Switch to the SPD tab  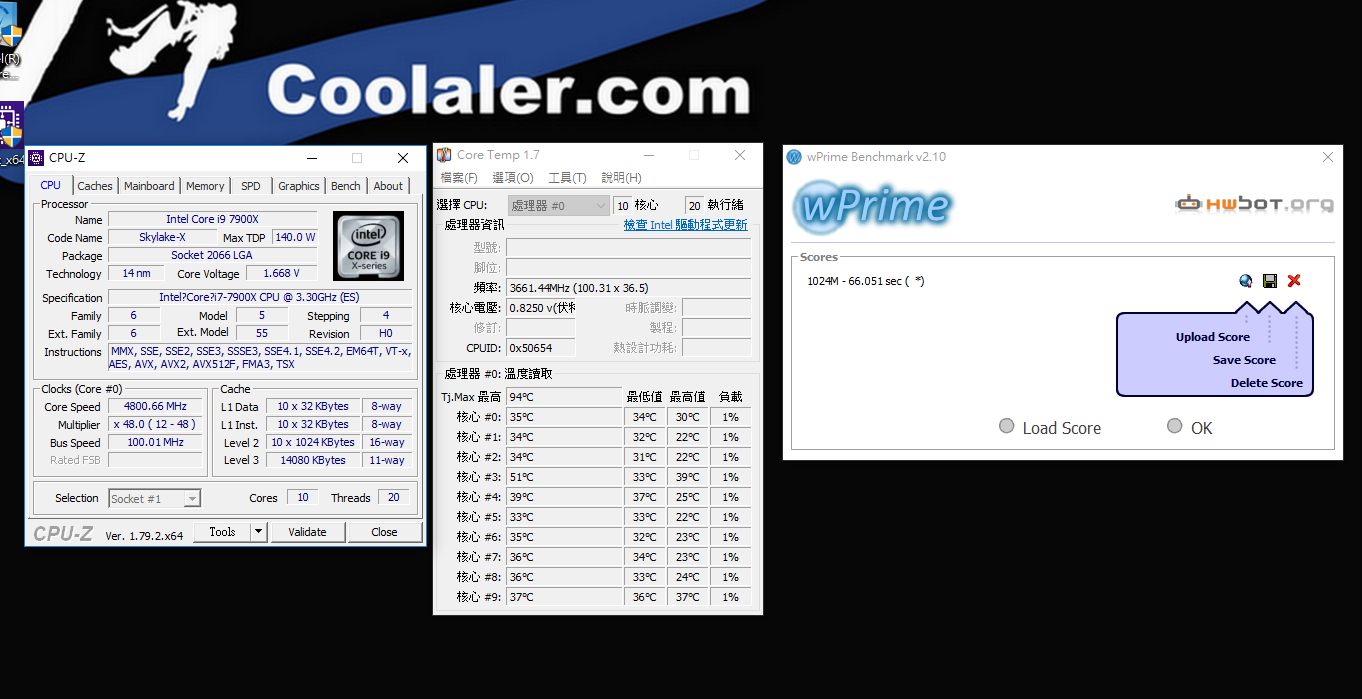coord(251,186)
